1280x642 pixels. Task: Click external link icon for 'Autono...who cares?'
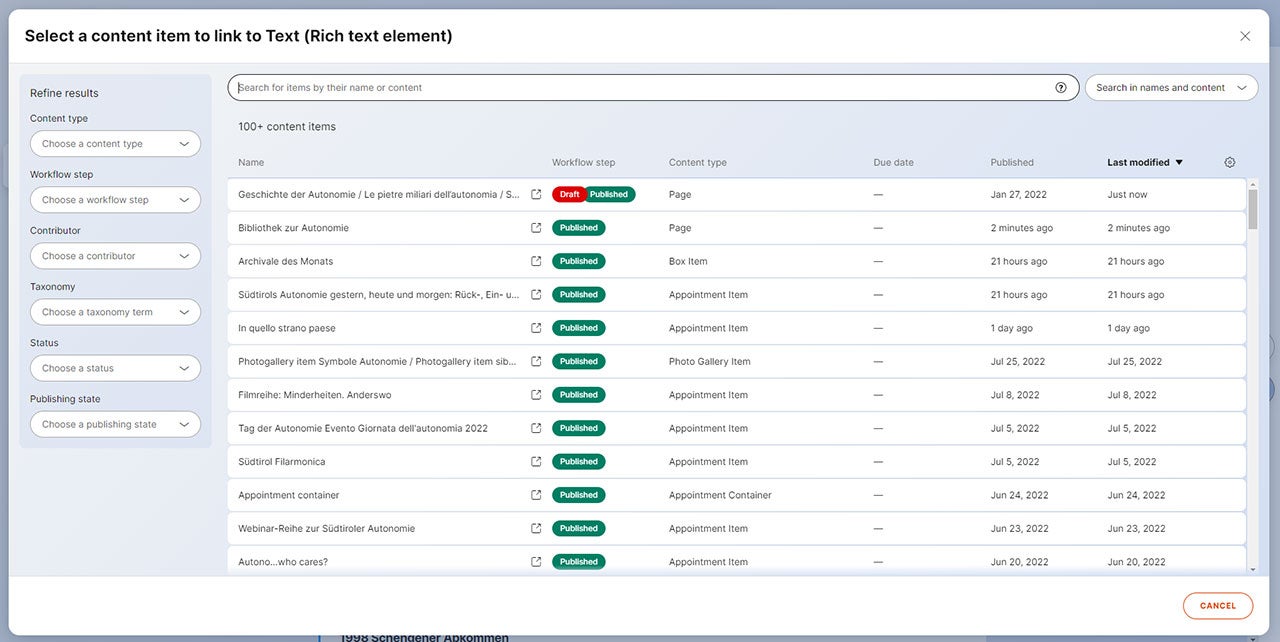tap(536, 562)
